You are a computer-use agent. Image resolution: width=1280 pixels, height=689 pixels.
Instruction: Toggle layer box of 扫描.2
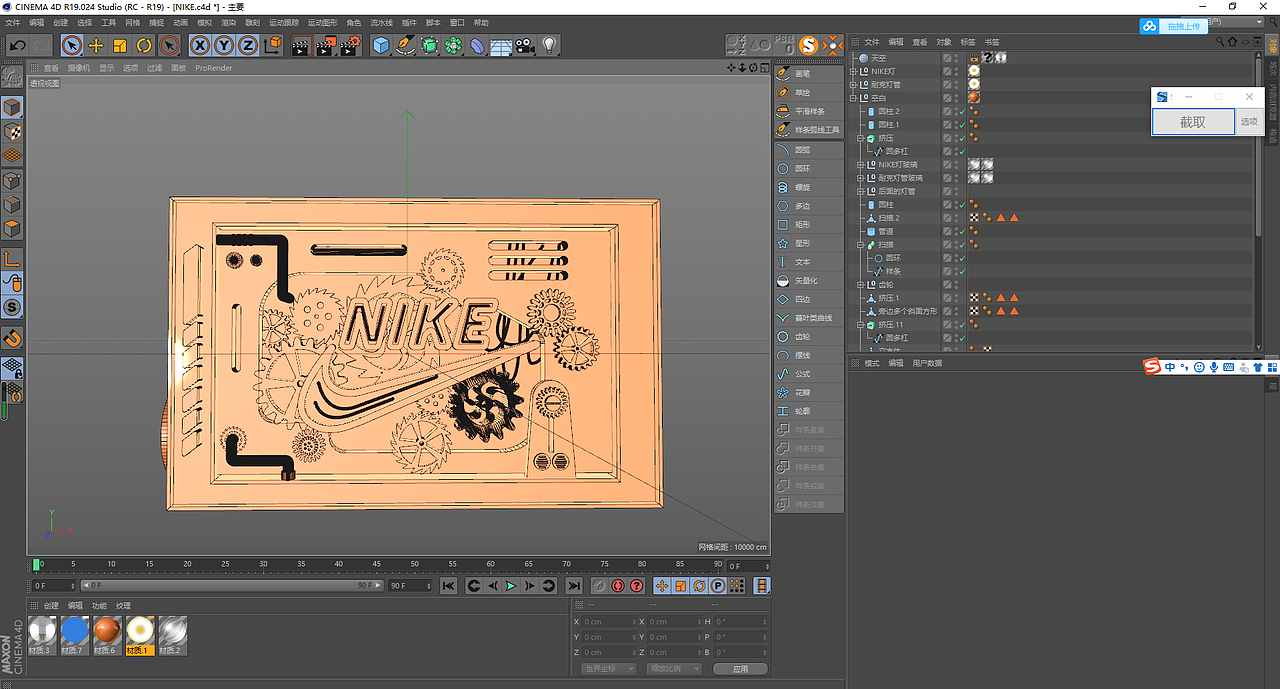[947, 218]
